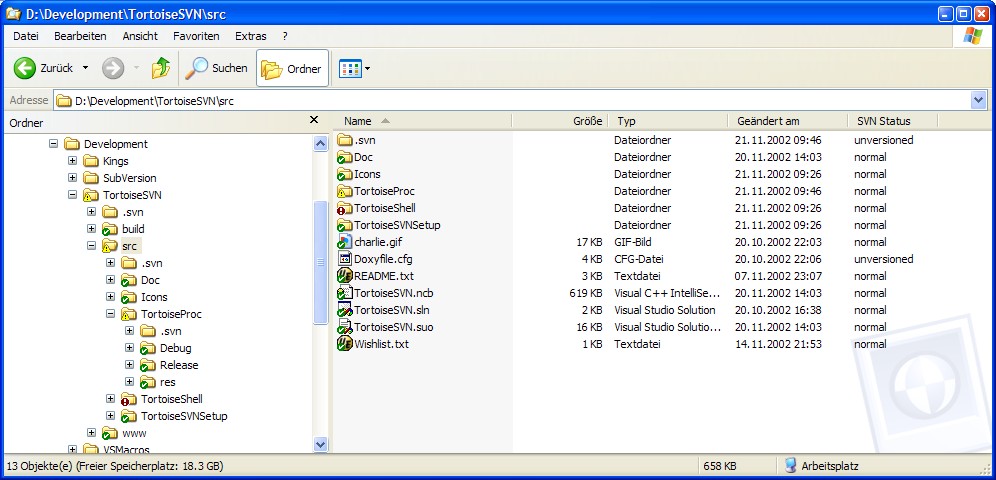
Task: Collapse the src tree node
Action: tap(91, 246)
